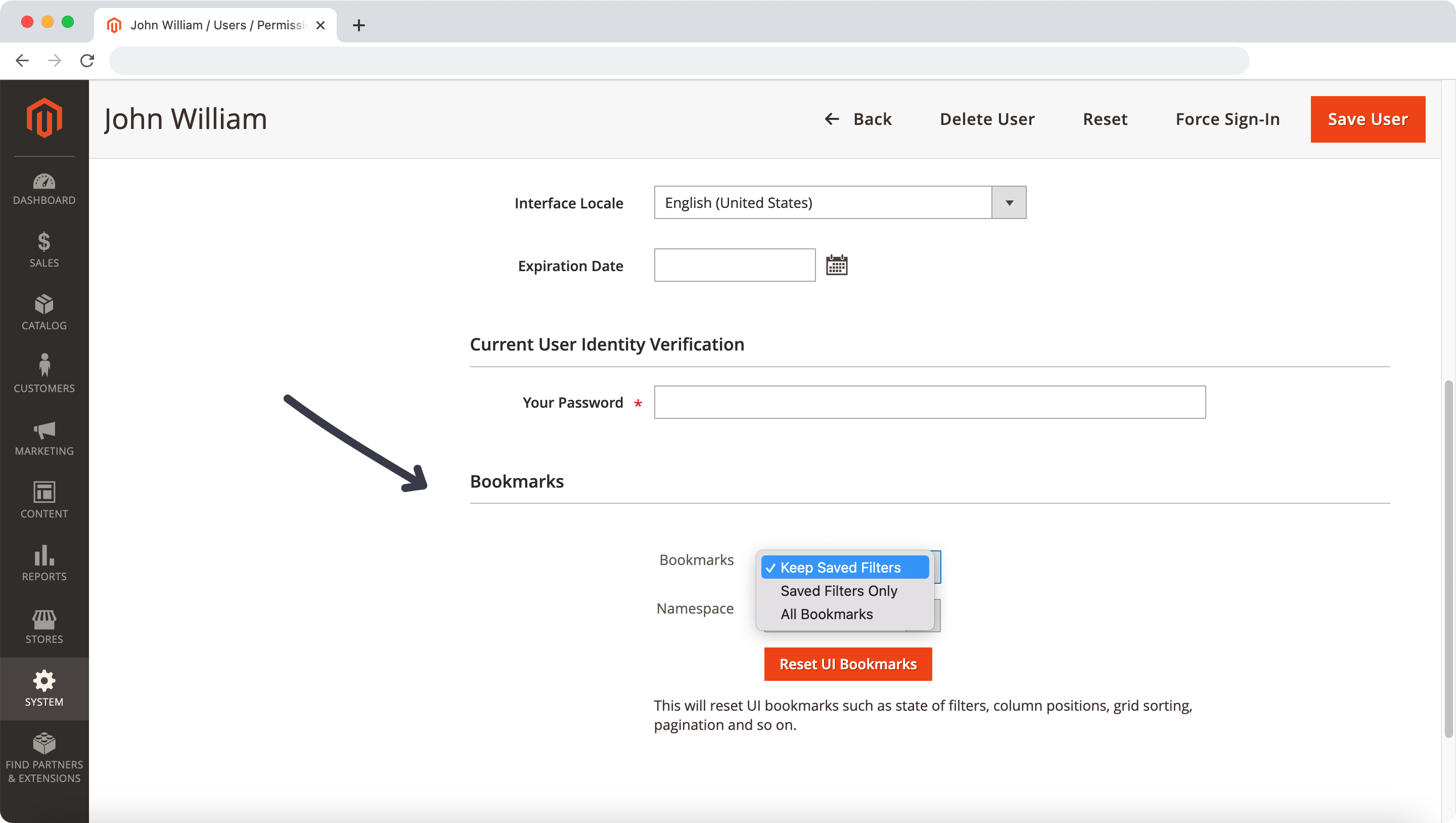1456x823 pixels.
Task: Open the Reports bar chart icon
Action: tap(44, 563)
